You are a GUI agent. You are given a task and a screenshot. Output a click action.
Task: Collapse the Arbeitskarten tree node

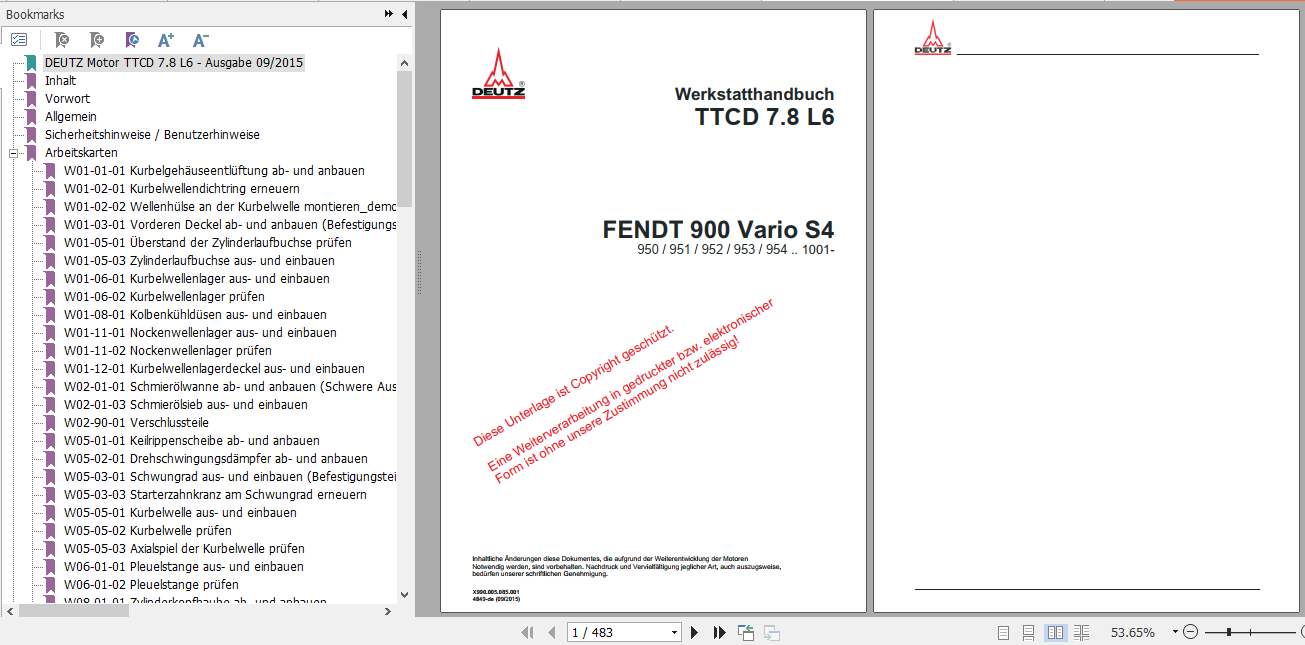click(x=14, y=153)
